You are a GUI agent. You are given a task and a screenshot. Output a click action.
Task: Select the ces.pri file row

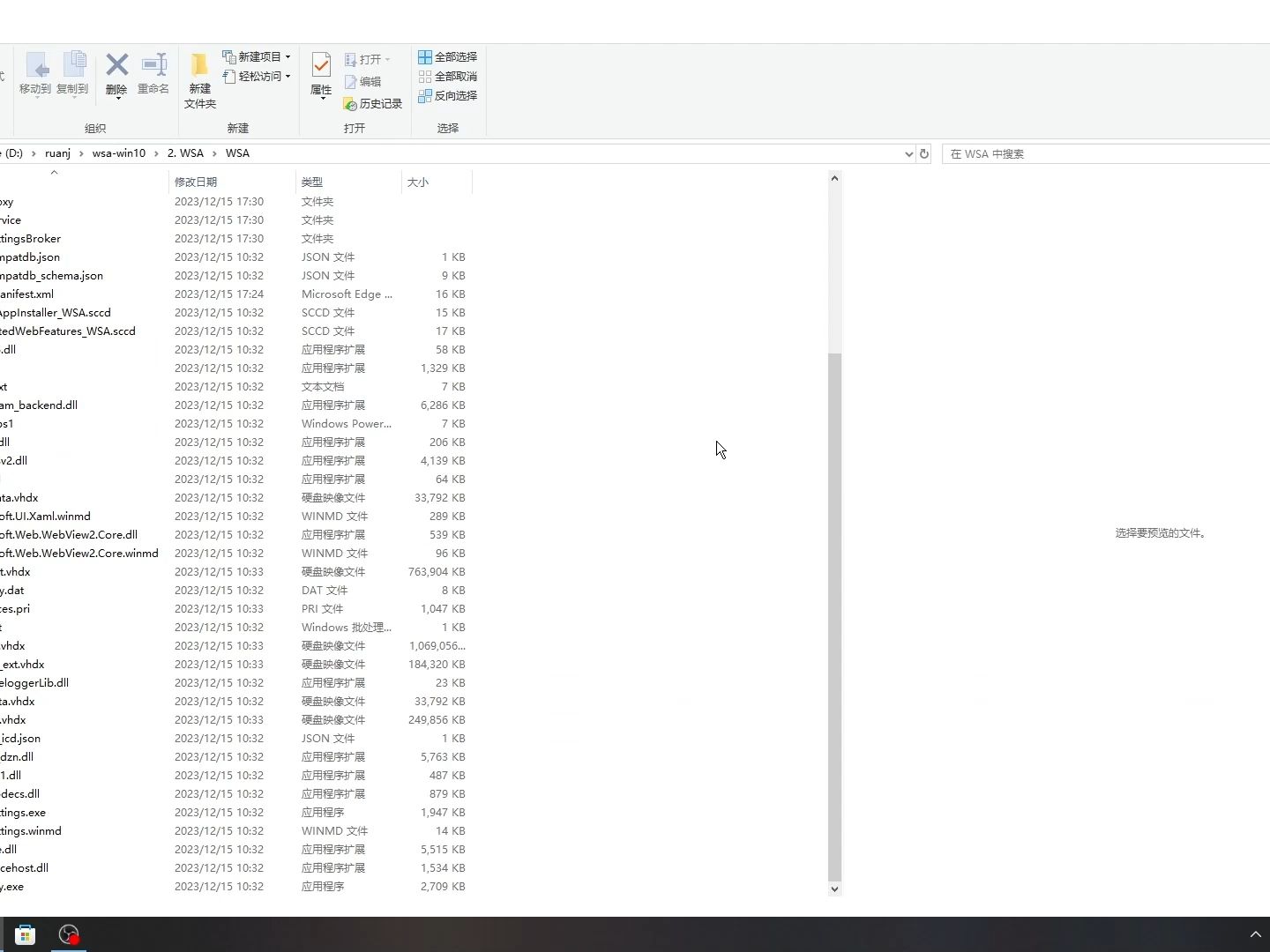tap(234, 609)
